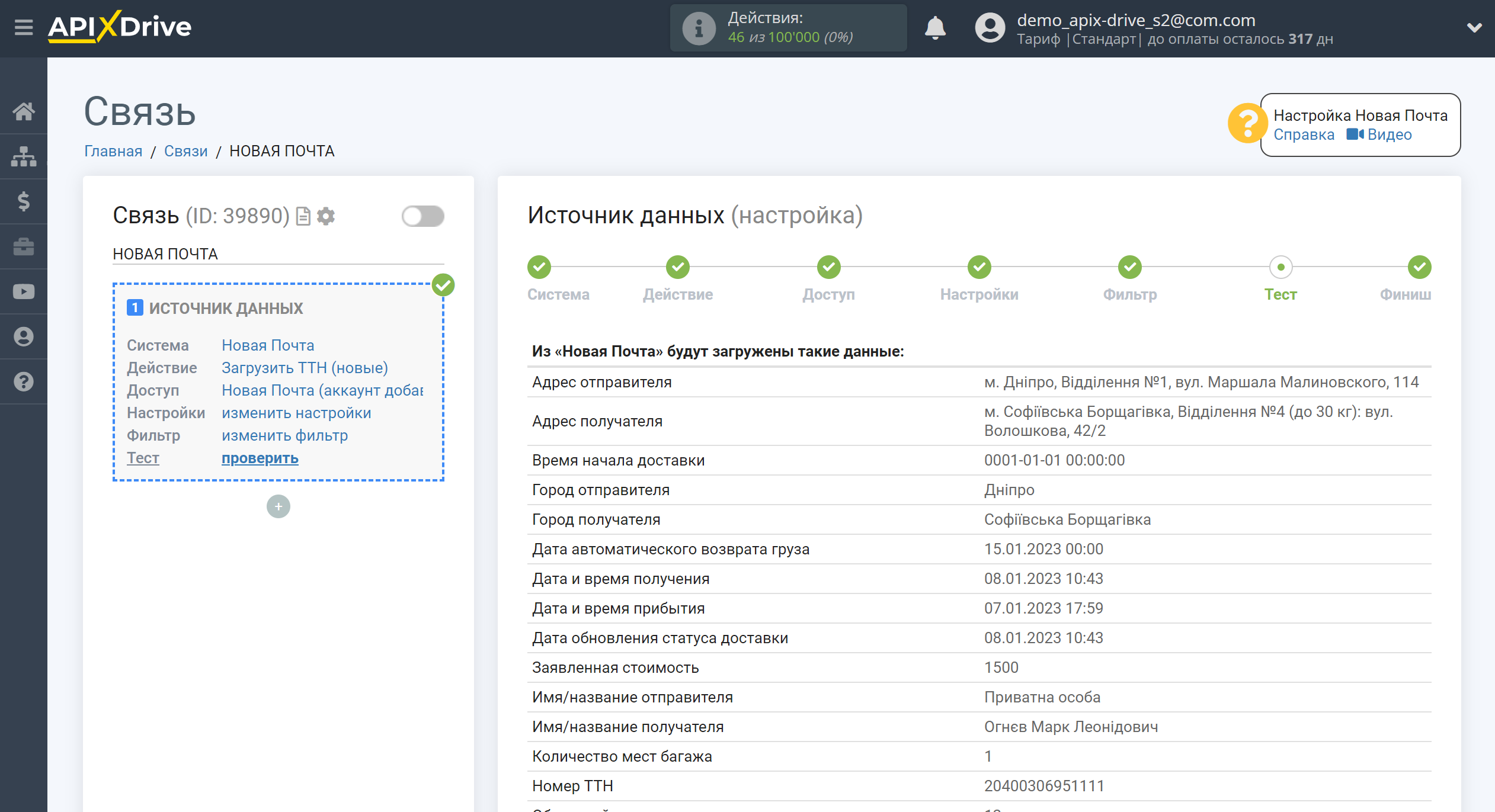Click the plus button to add block
Image resolution: width=1495 pixels, height=812 pixels.
coord(278,506)
